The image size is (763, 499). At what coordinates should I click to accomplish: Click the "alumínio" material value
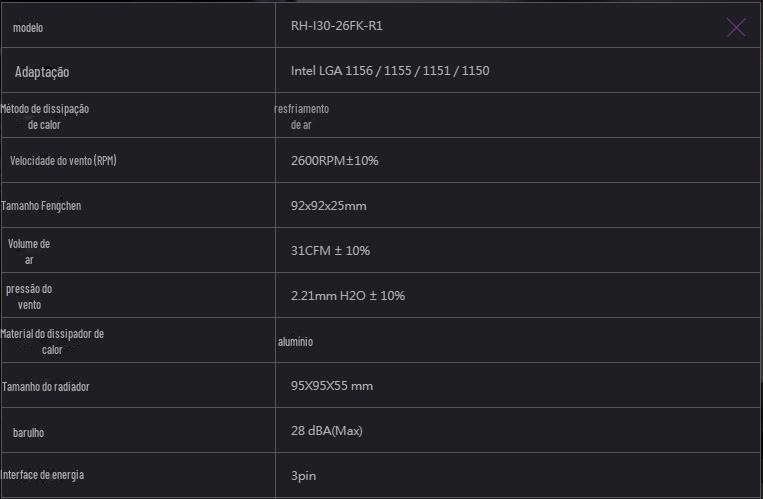coord(295,341)
